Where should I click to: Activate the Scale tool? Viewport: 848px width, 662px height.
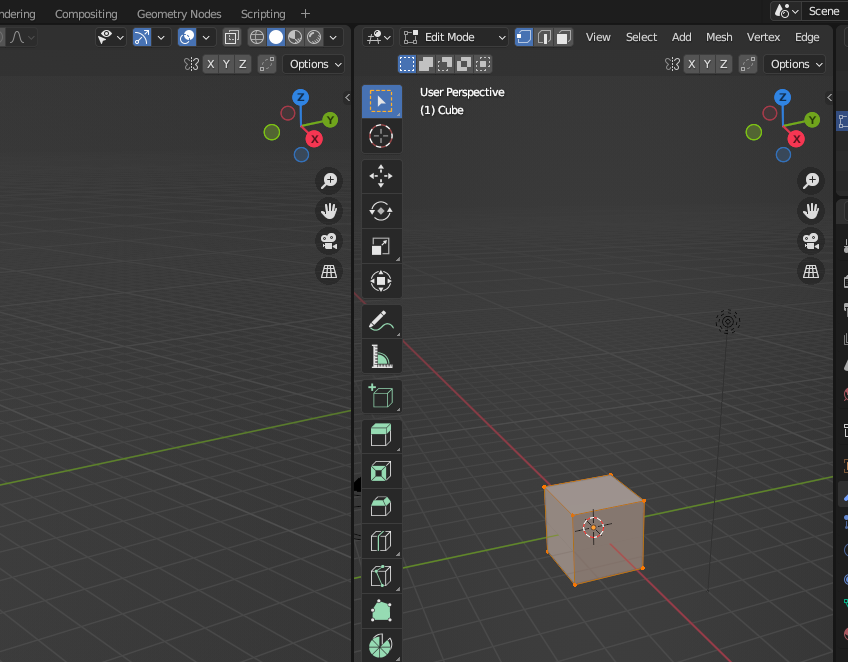pos(381,246)
